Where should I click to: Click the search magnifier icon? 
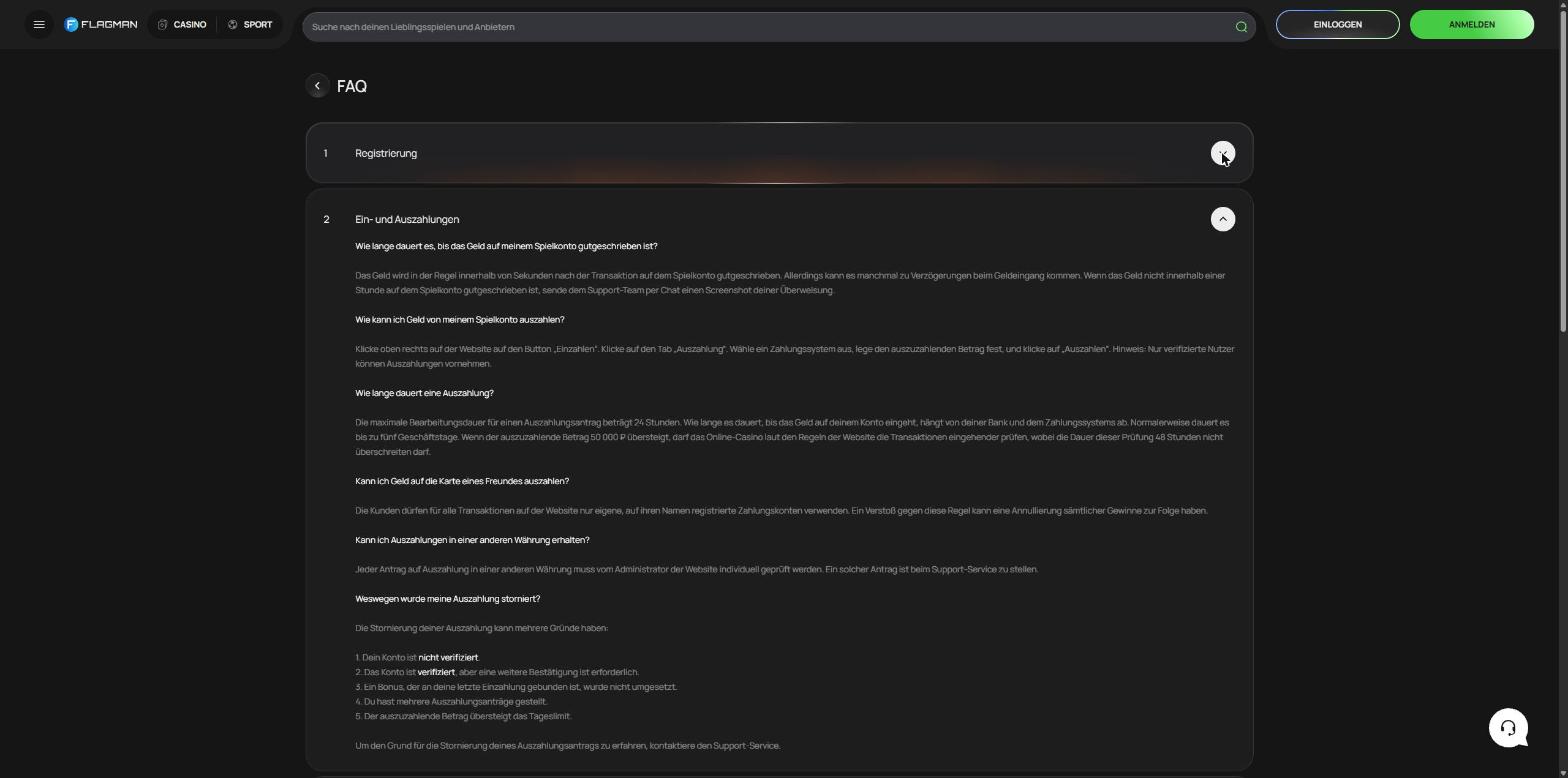1241,27
